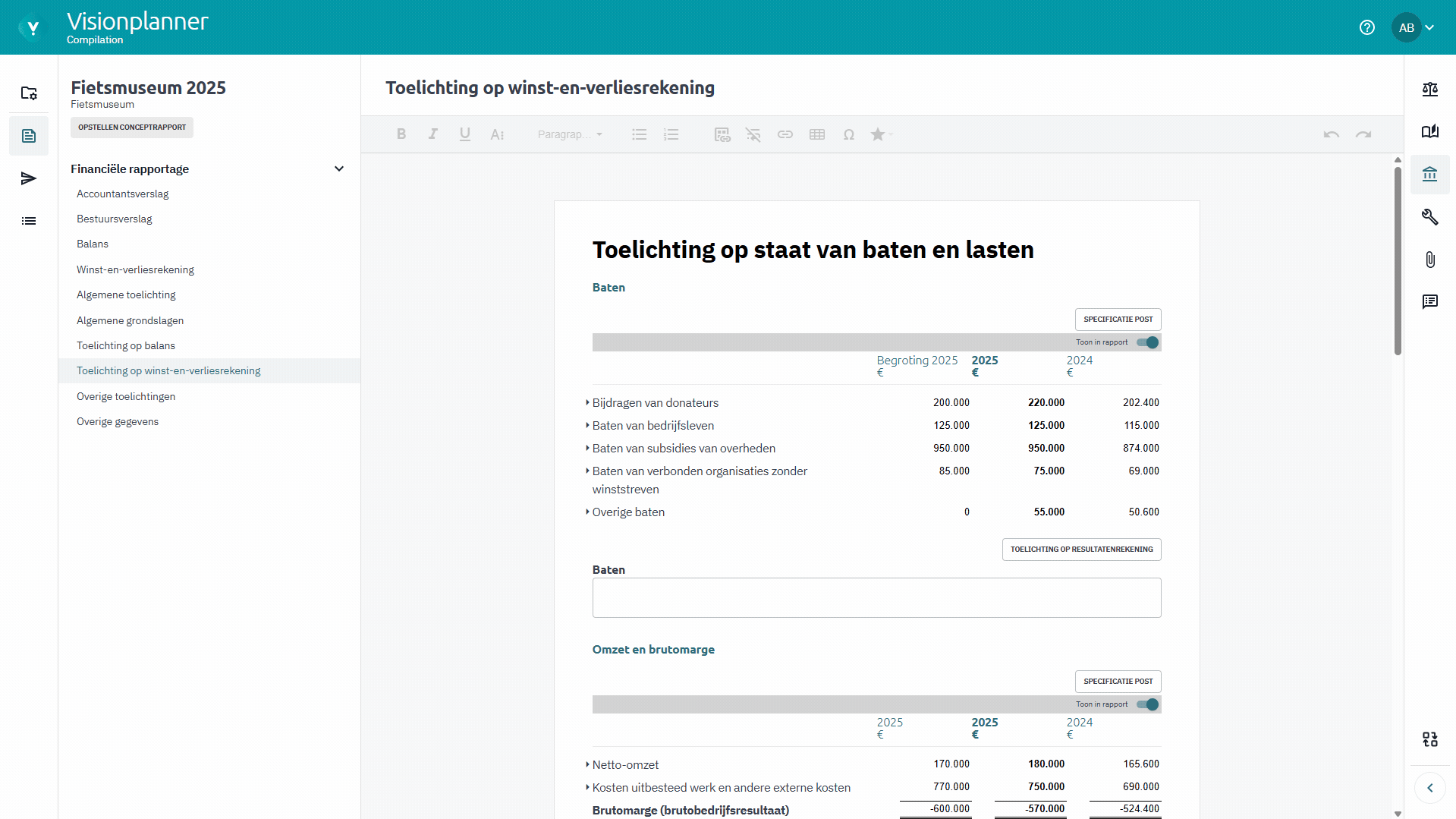Collapse the right panel with the chevron button
This screenshot has height=819, width=1456.
pyautogui.click(x=1430, y=788)
